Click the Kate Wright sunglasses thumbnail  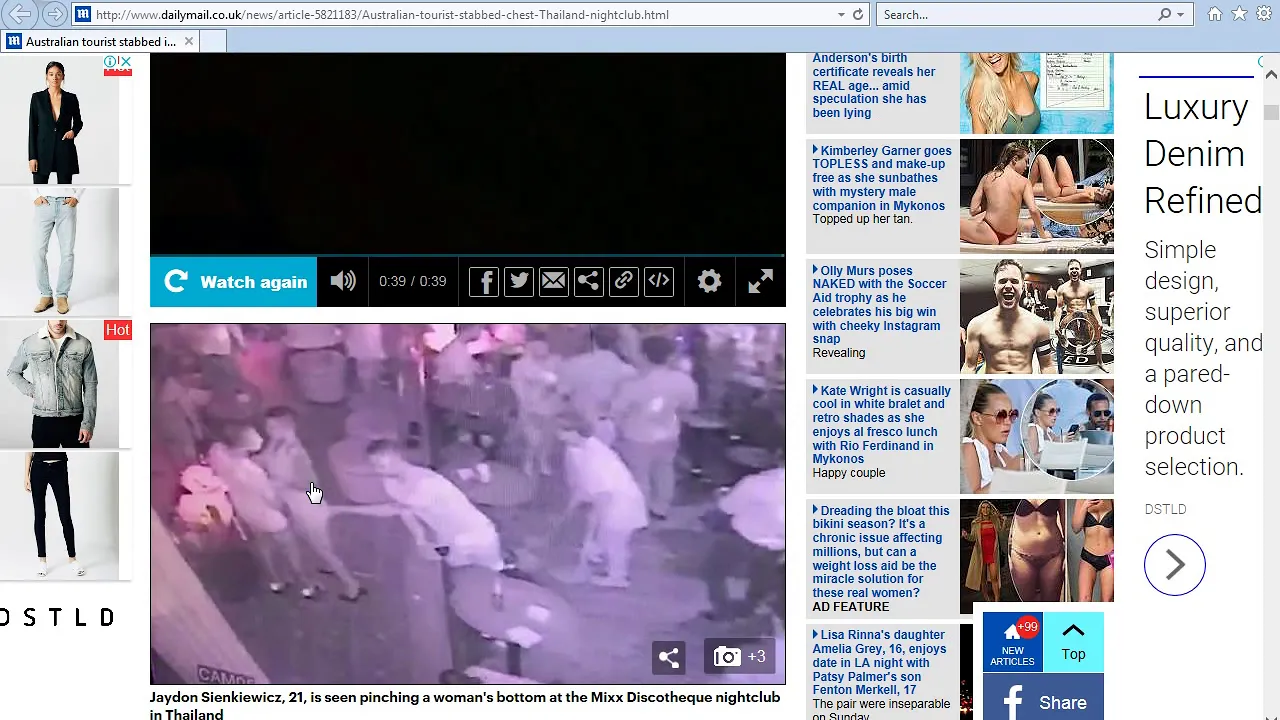pyautogui.click(x=1036, y=436)
